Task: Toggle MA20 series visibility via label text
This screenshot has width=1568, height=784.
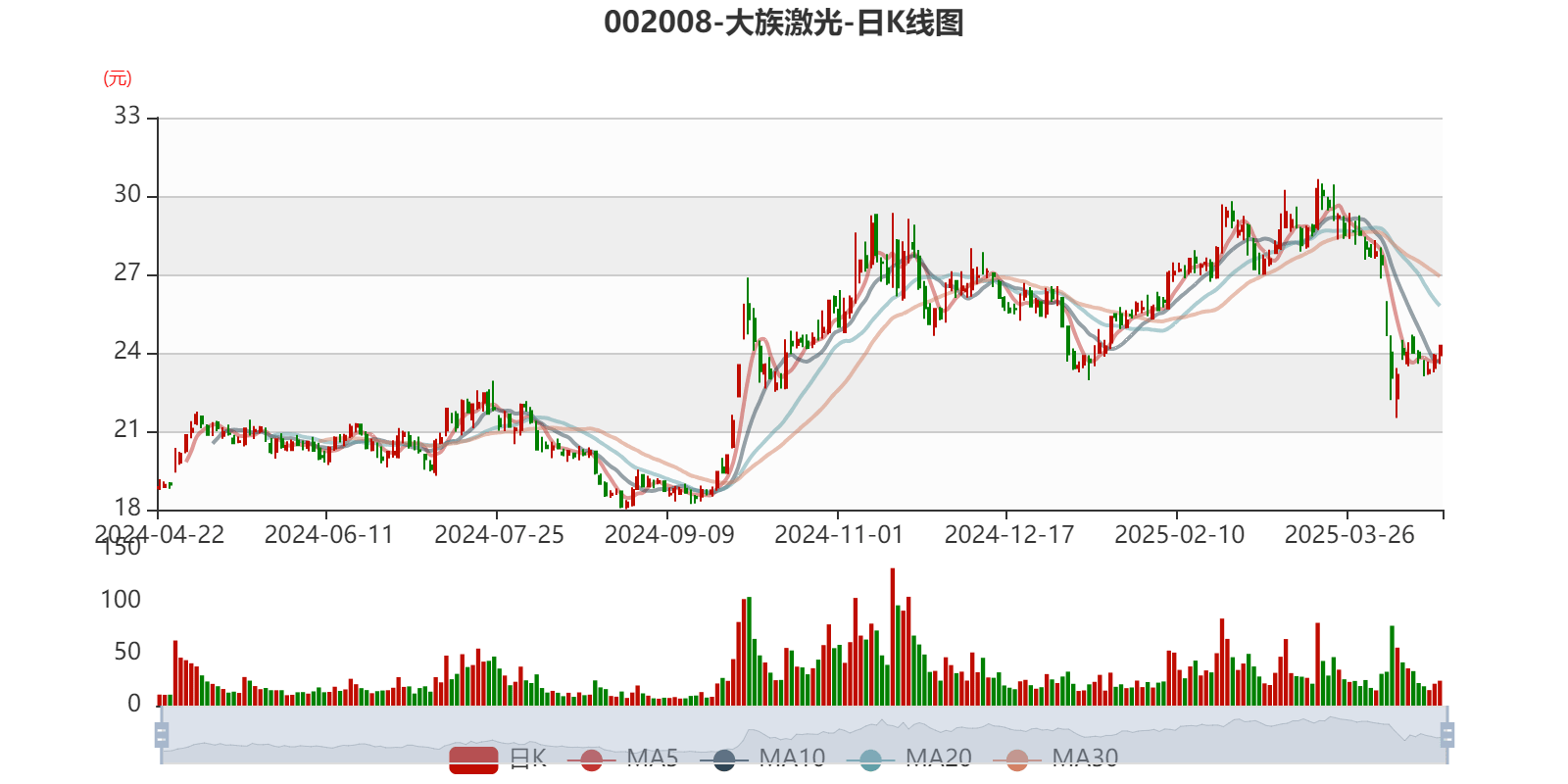Action: tap(938, 758)
